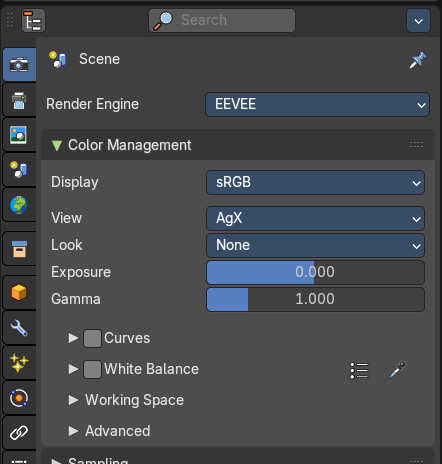
Task: Open the Display sRGB dropdown
Action: click(x=315, y=183)
